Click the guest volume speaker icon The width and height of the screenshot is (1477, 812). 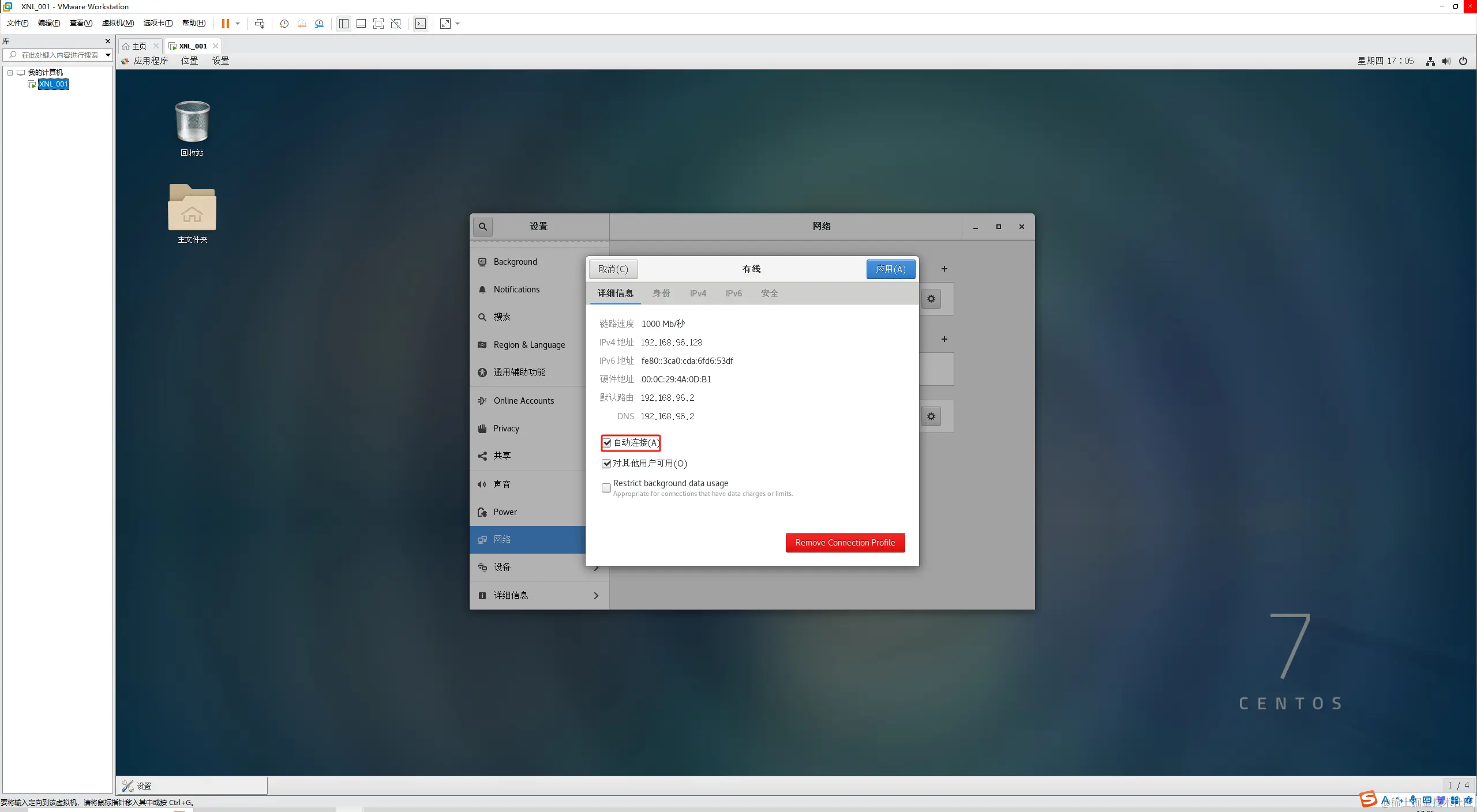(x=1446, y=61)
